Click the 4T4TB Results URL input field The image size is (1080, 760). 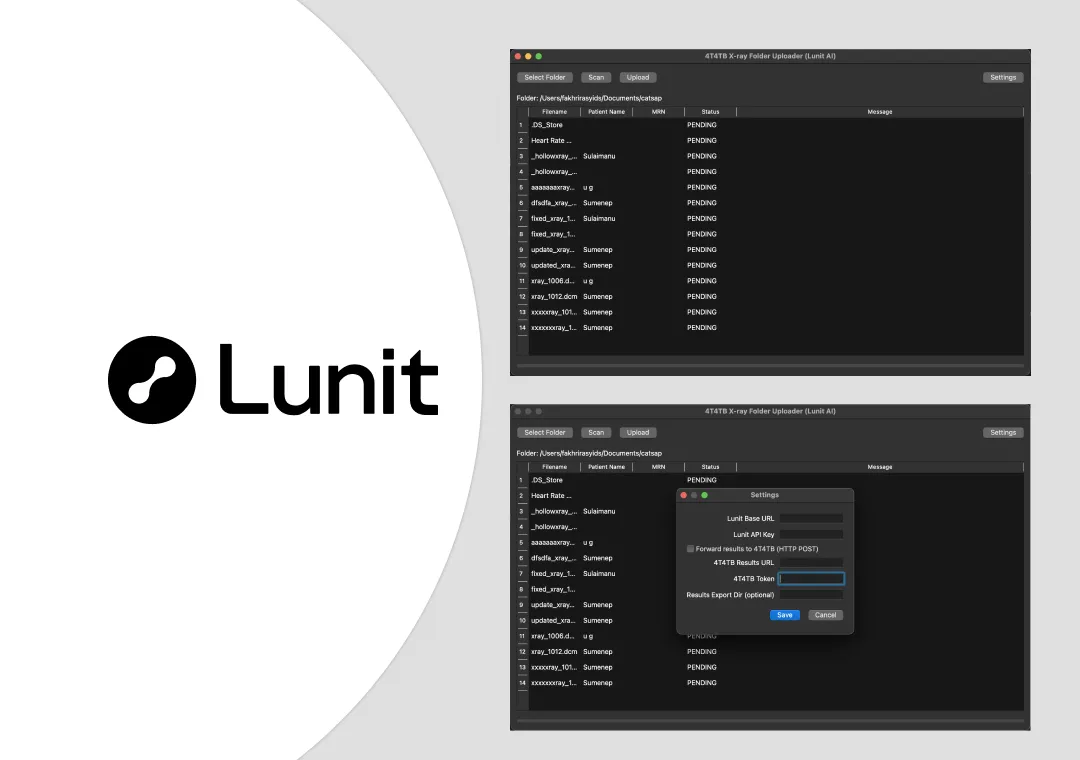point(811,562)
